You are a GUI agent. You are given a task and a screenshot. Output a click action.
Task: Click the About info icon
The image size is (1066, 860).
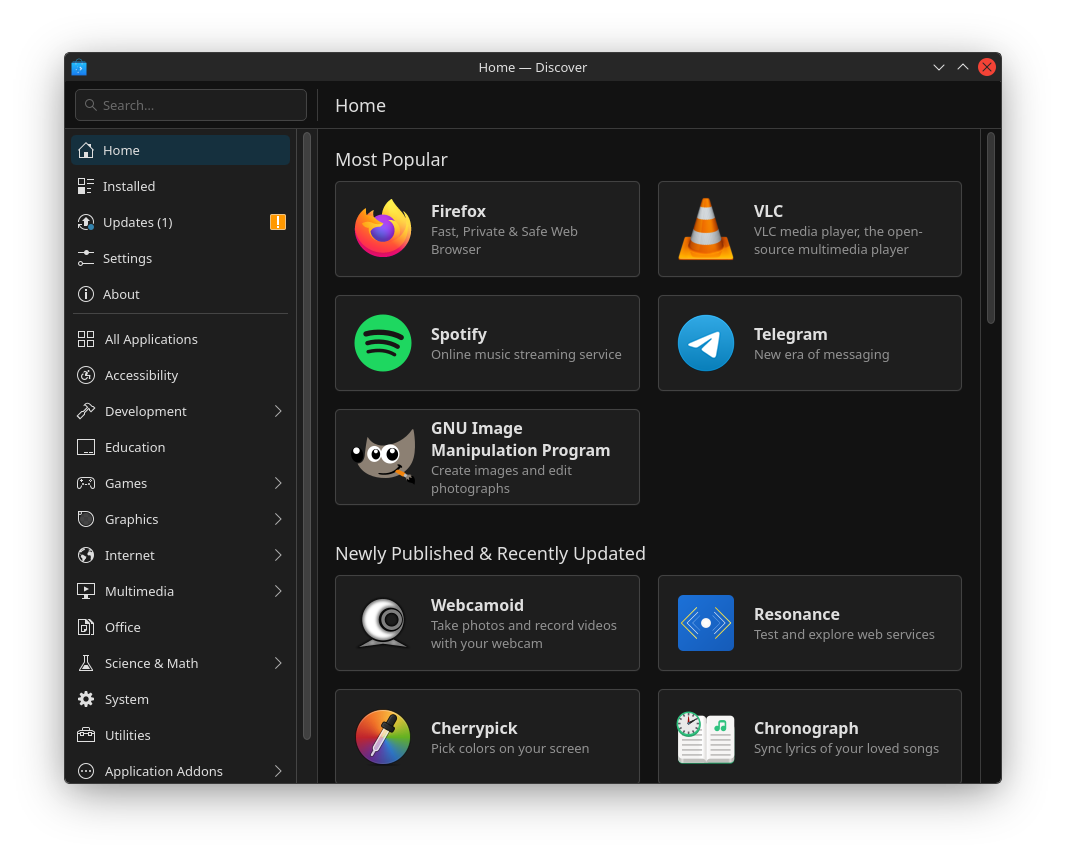click(x=86, y=294)
